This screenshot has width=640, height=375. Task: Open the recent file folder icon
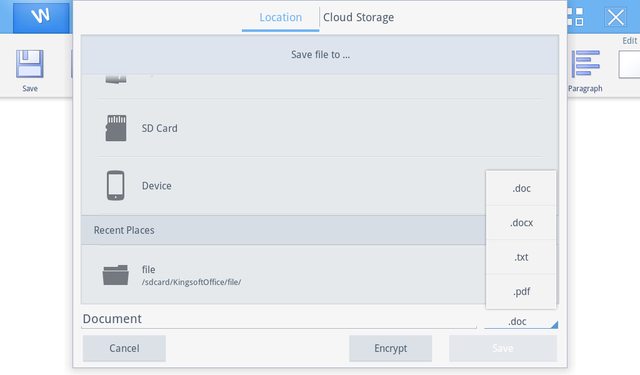116,275
